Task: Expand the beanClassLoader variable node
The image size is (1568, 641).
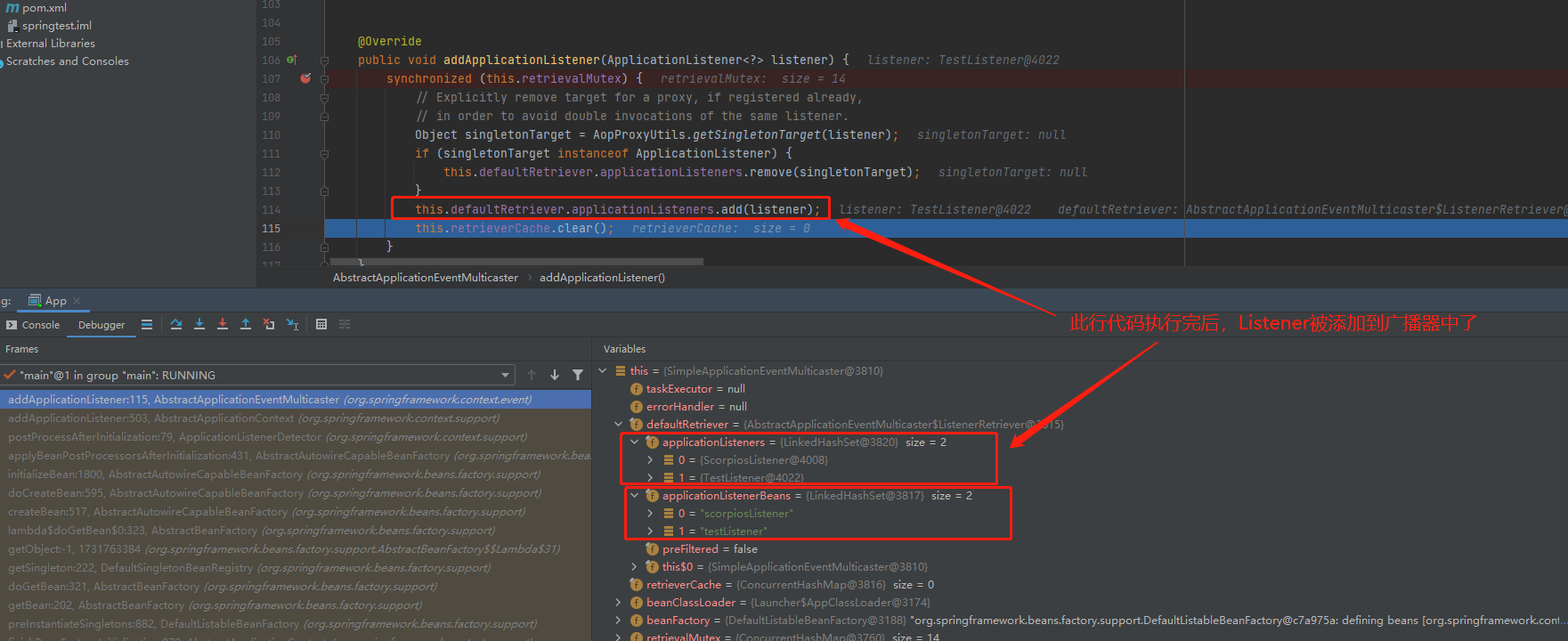Action: pos(619,603)
